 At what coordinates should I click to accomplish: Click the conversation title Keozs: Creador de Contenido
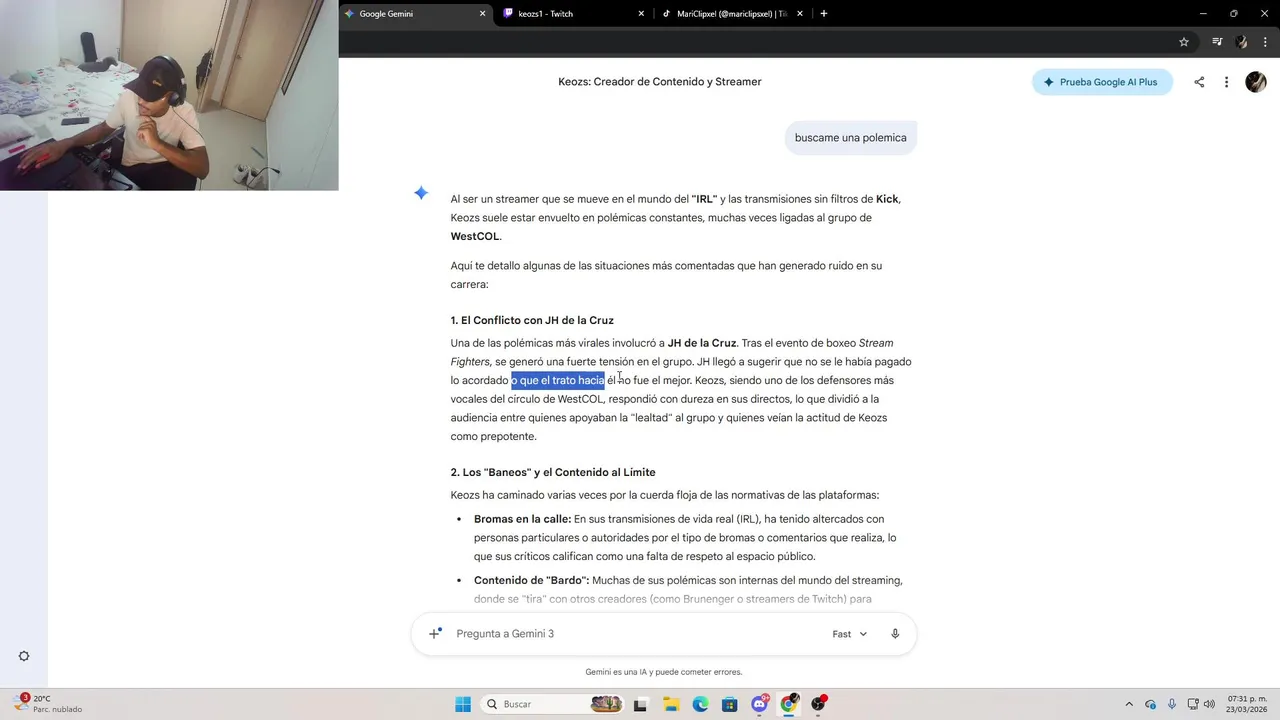click(x=660, y=82)
